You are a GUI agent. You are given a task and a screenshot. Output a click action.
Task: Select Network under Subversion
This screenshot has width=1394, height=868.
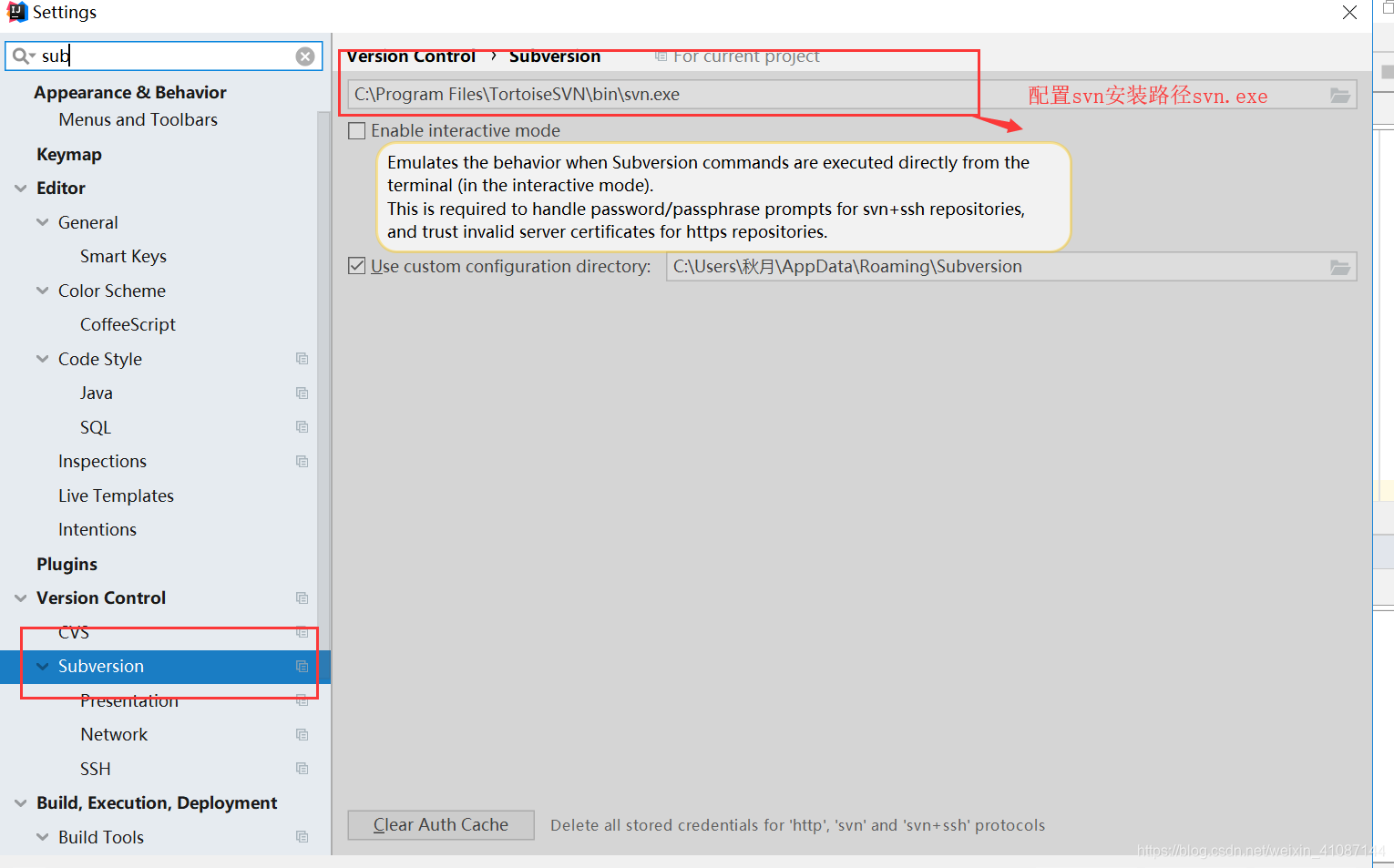click(x=114, y=735)
